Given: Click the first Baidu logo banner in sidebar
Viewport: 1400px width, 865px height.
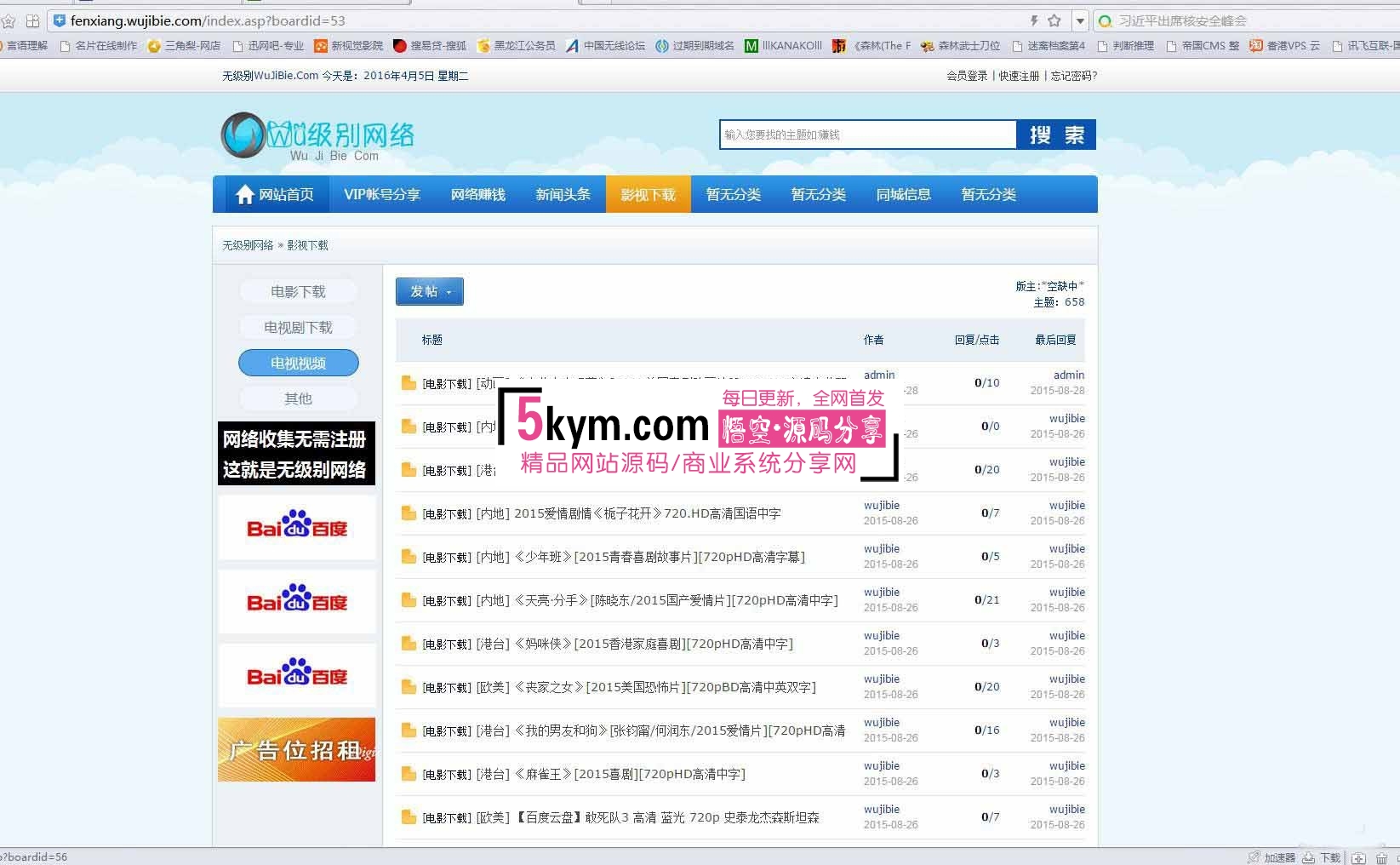Looking at the screenshot, I should pyautogui.click(x=296, y=528).
